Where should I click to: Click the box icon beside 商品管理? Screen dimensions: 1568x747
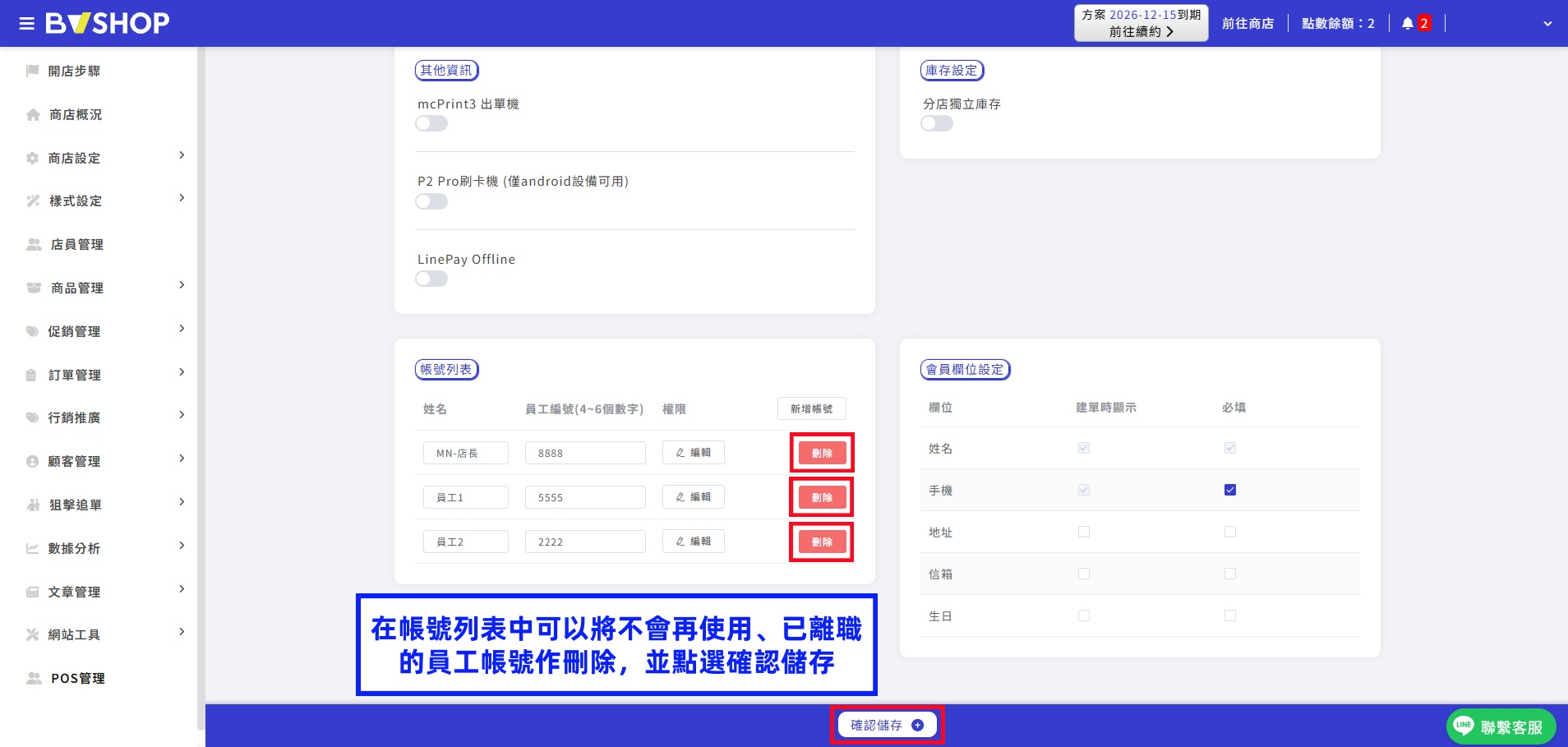[x=34, y=288]
